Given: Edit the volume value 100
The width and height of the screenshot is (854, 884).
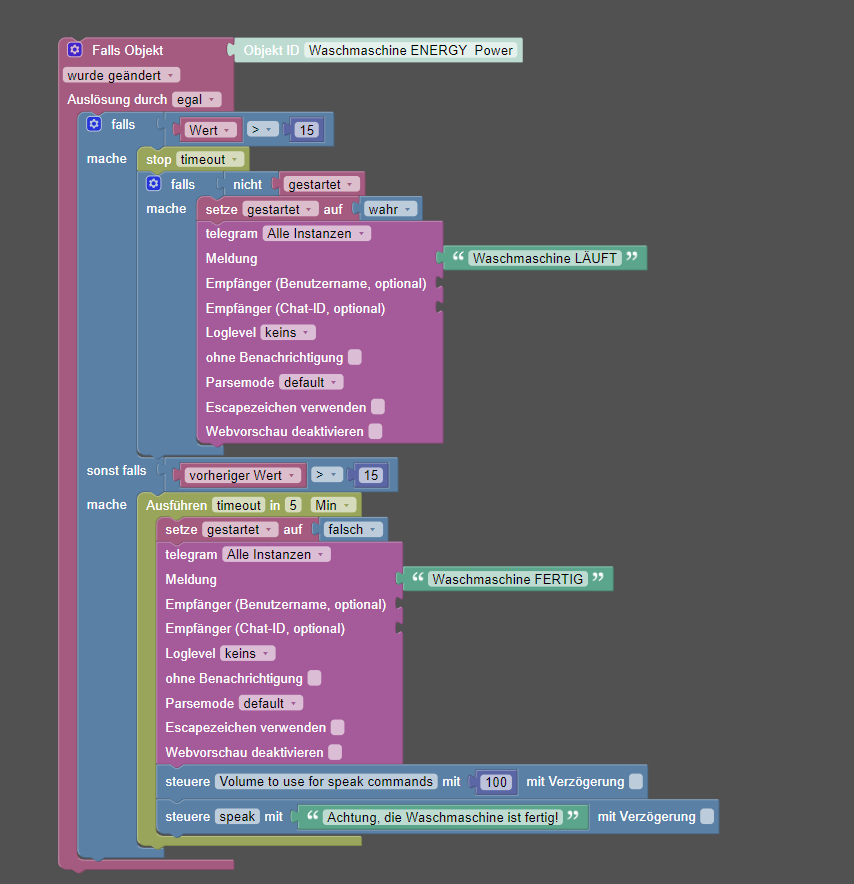Looking at the screenshot, I should pos(496,782).
